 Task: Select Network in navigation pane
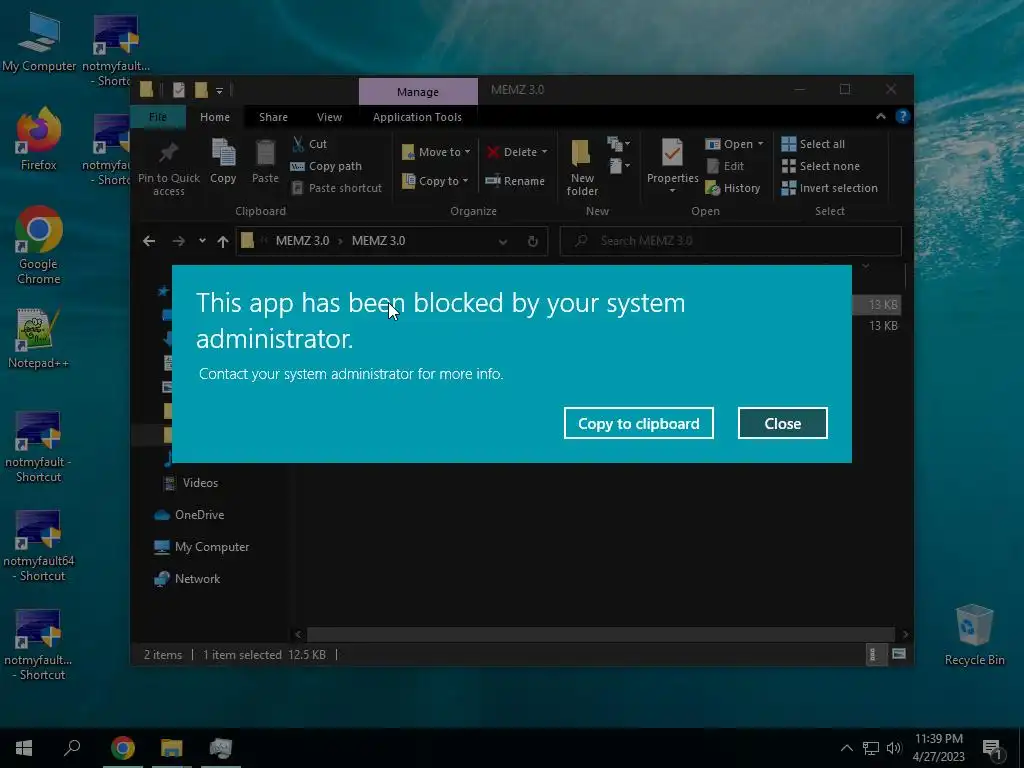click(187, 579)
